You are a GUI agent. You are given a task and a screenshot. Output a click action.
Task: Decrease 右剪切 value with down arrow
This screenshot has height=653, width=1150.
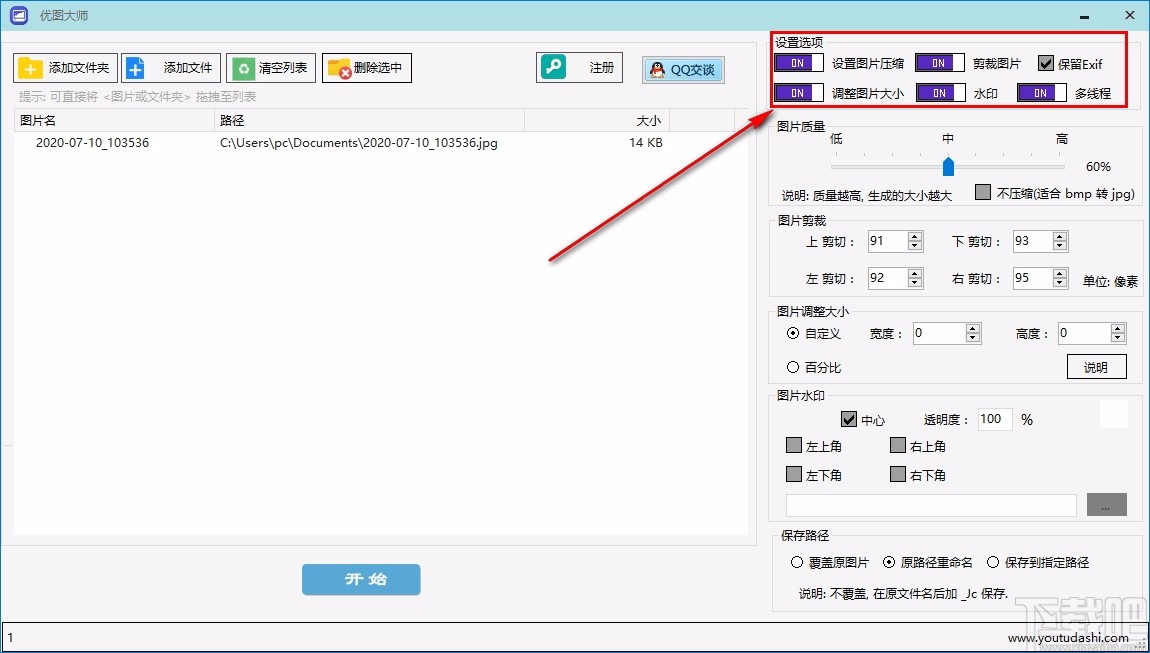(x=1060, y=283)
